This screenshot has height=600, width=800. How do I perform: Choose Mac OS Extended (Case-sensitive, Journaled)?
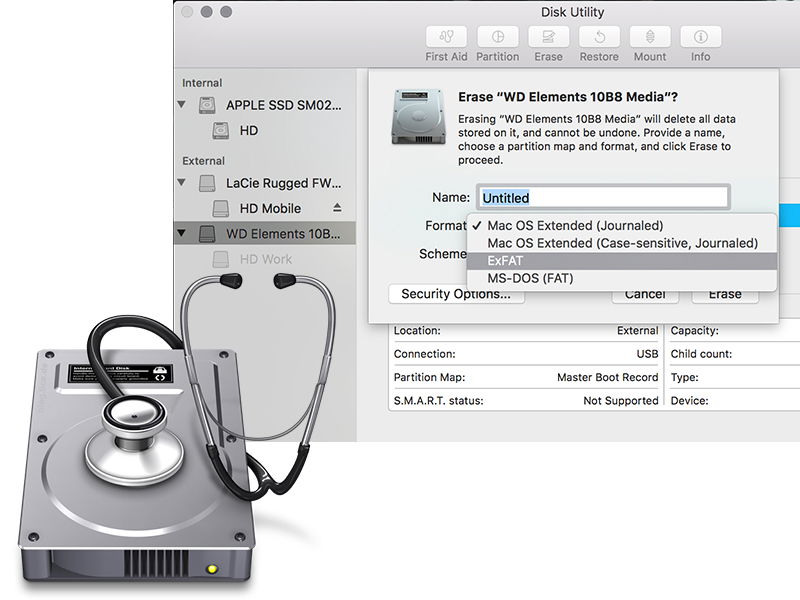tap(622, 243)
